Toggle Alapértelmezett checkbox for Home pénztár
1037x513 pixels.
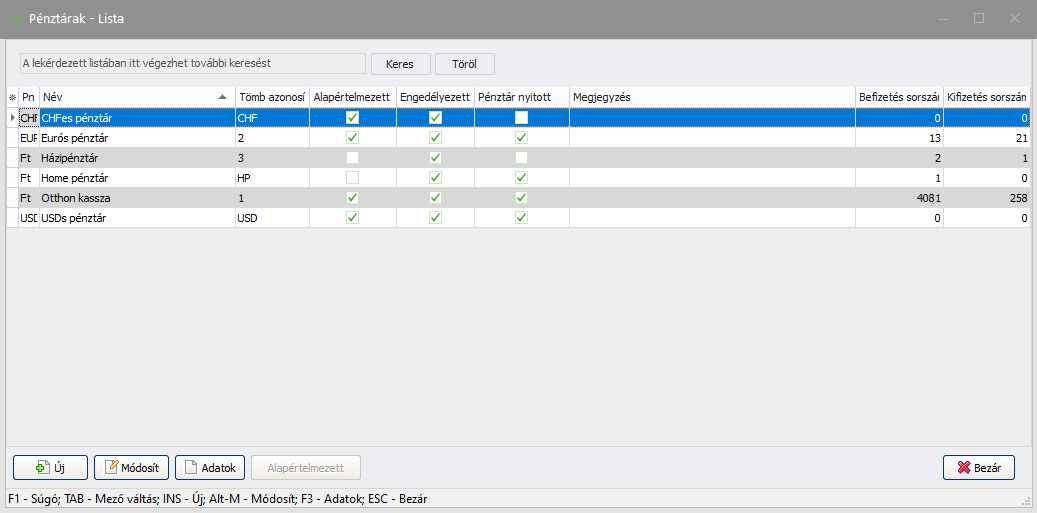pos(352,178)
